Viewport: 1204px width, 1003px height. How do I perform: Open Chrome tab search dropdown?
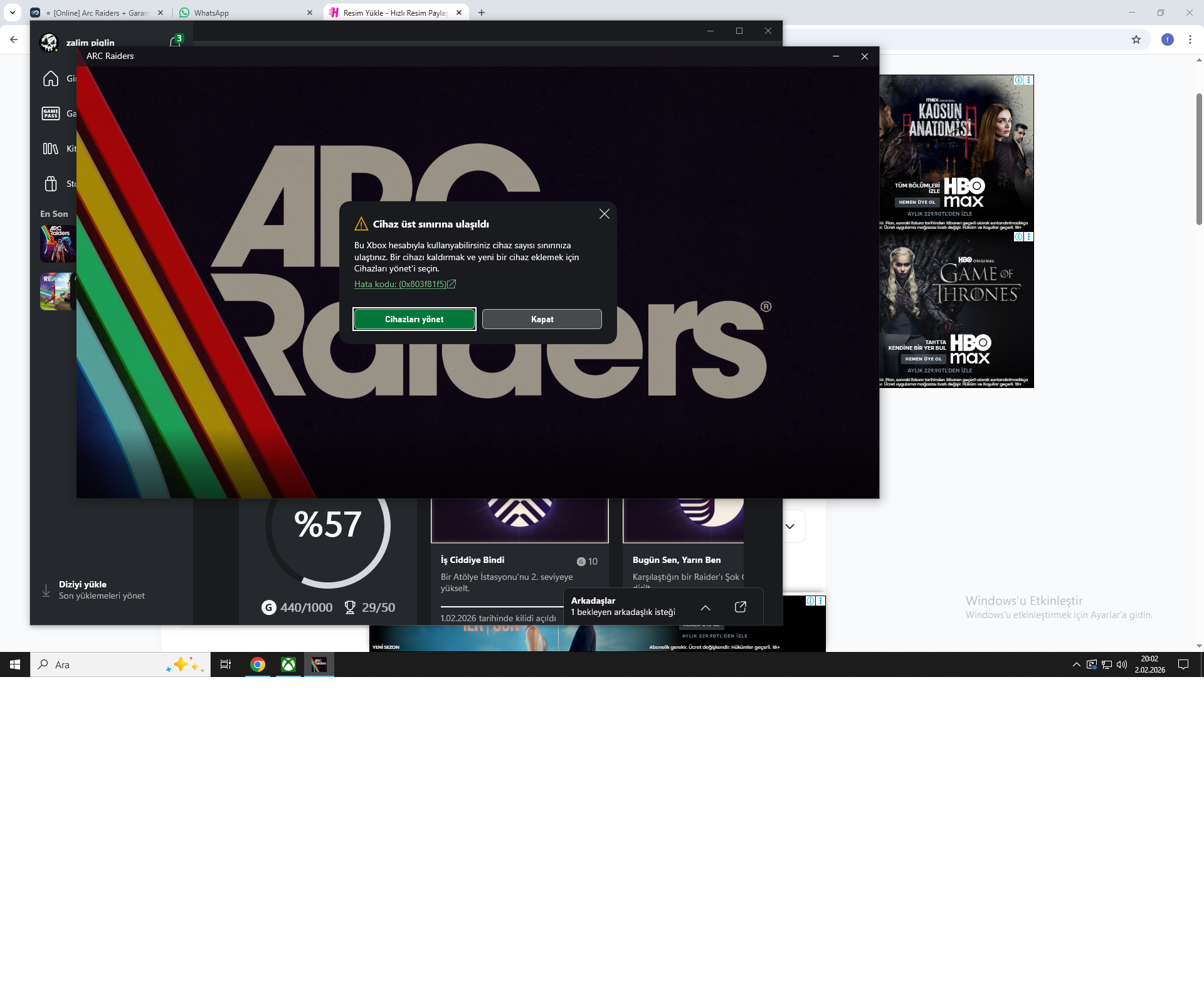(x=13, y=13)
